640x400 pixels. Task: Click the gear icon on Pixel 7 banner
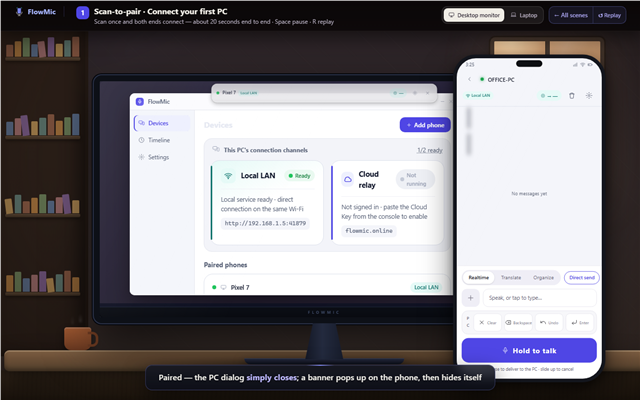[415, 93]
